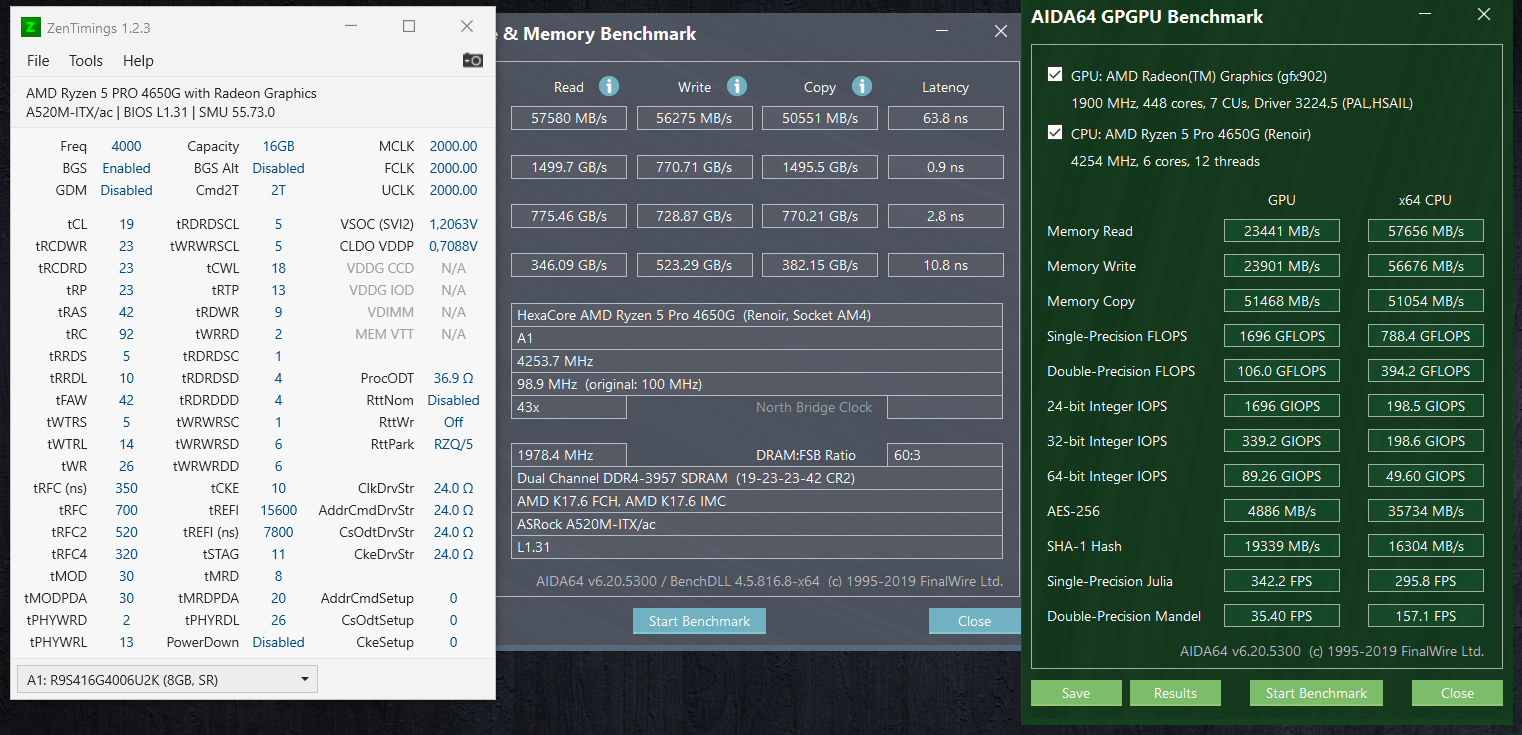The width and height of the screenshot is (1522, 735).
Task: Click the 'HexaCore AMD Ryzen 5 Pro 4650G' CPU field
Action: [x=757, y=315]
